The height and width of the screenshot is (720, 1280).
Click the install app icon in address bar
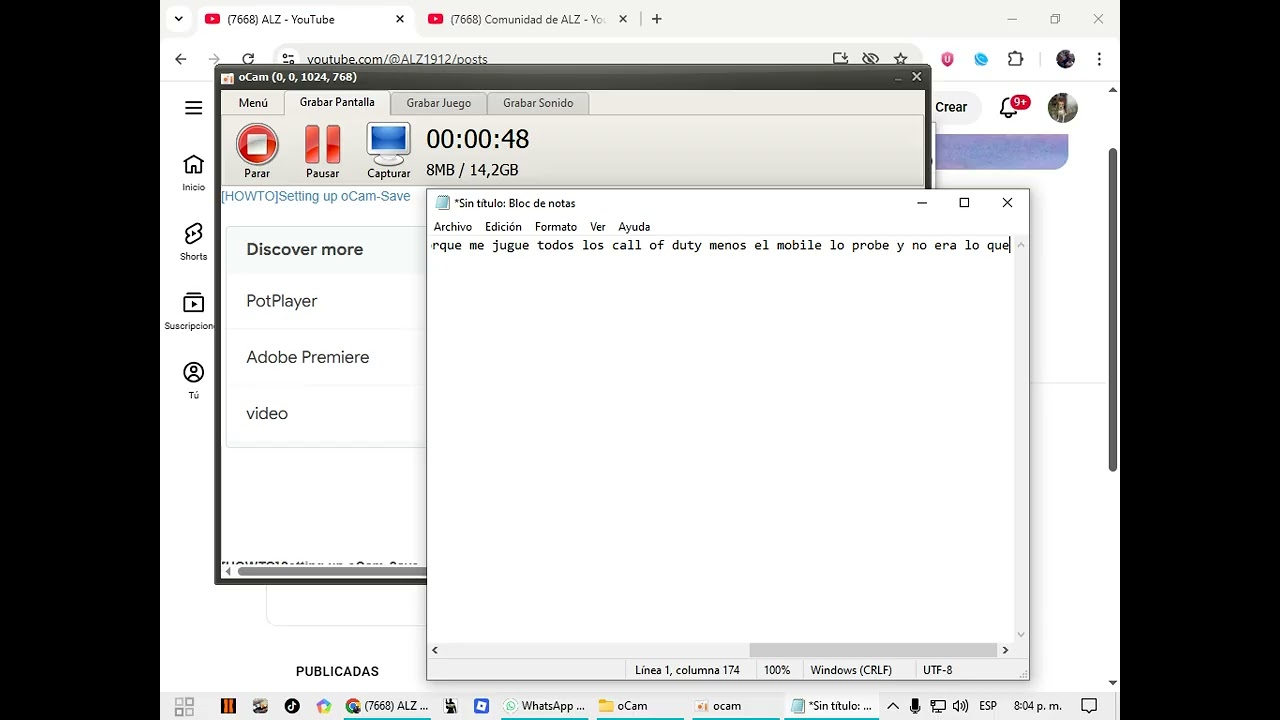840,59
